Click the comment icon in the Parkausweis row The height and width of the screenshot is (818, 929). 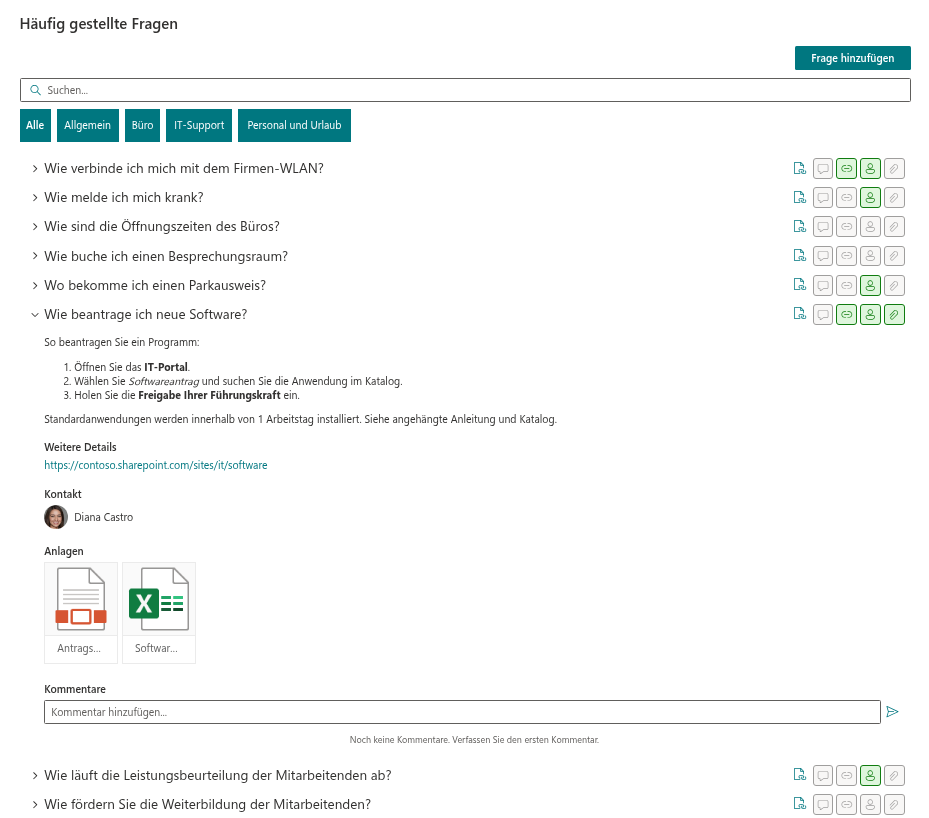[x=823, y=286]
